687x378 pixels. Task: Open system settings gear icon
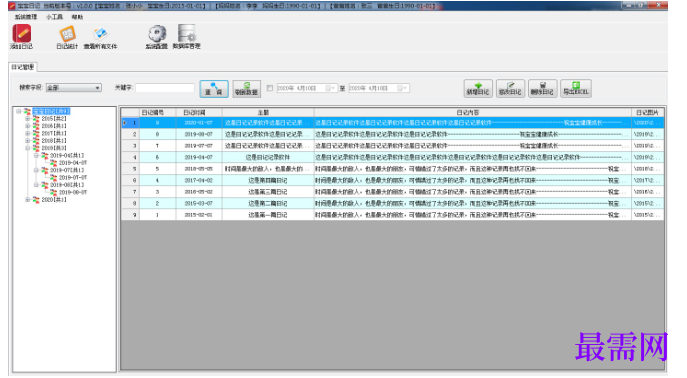point(157,34)
